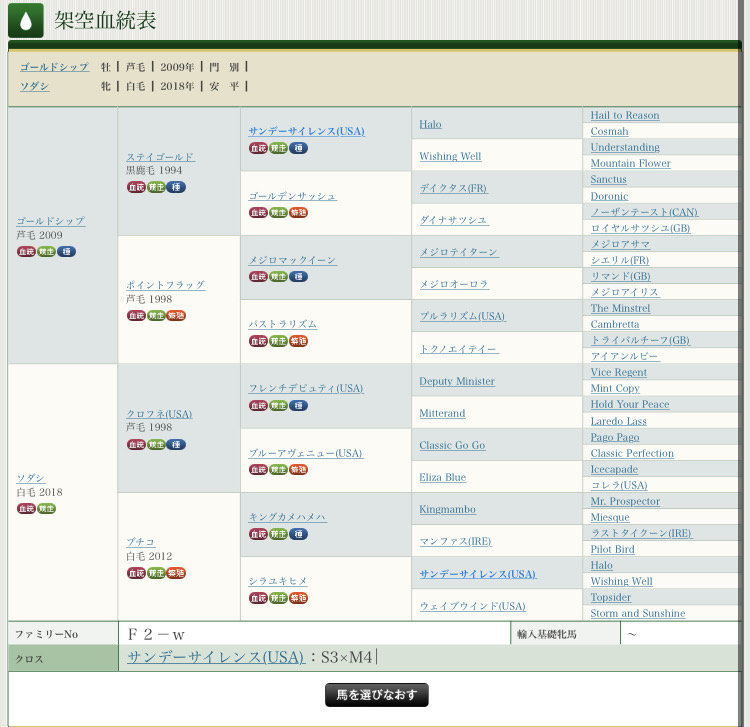Click the 繁殖 badge under シラユキヒメ

[298, 598]
